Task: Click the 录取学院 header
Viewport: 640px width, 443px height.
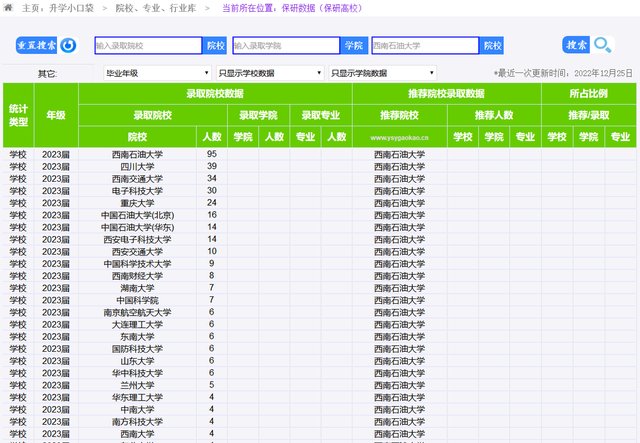Action: 258,115
